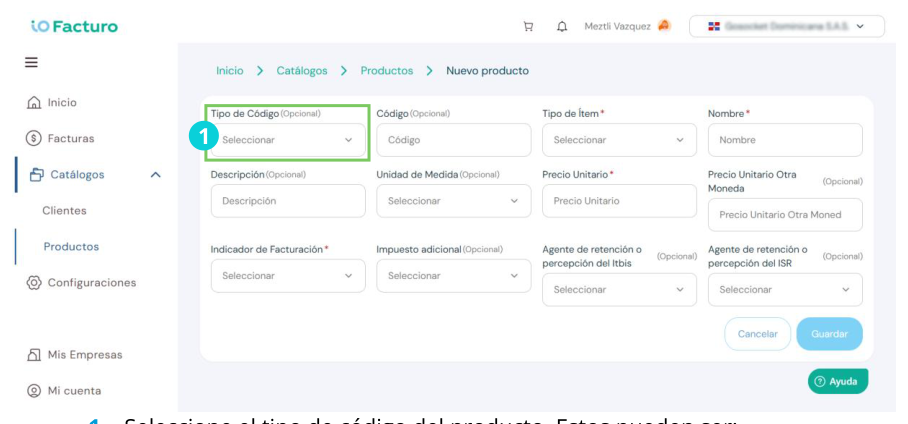Click the ioFacturo logo
This screenshot has width=908, height=424.
(74, 27)
